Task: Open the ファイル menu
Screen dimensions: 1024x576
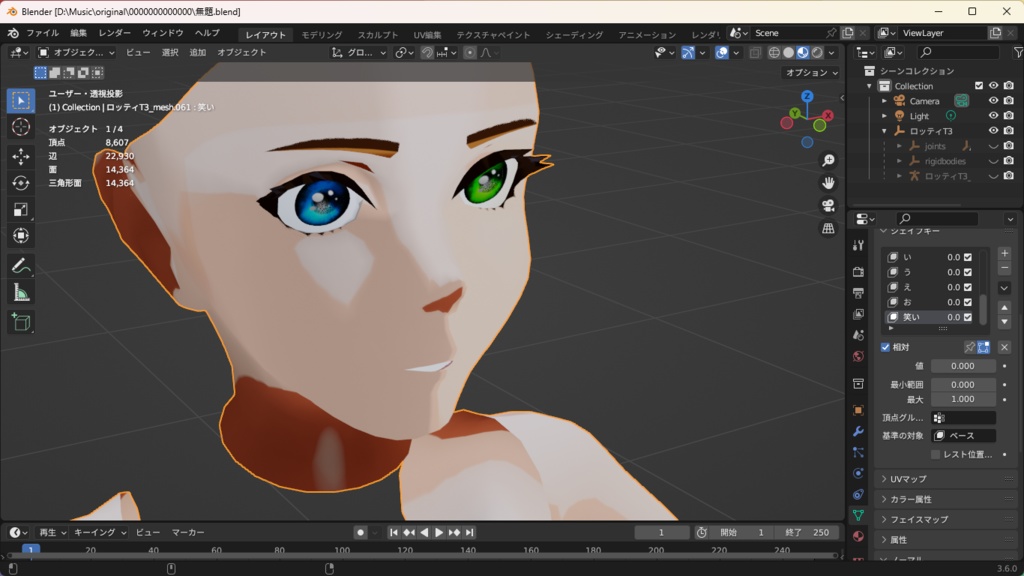Action: pyautogui.click(x=42, y=33)
